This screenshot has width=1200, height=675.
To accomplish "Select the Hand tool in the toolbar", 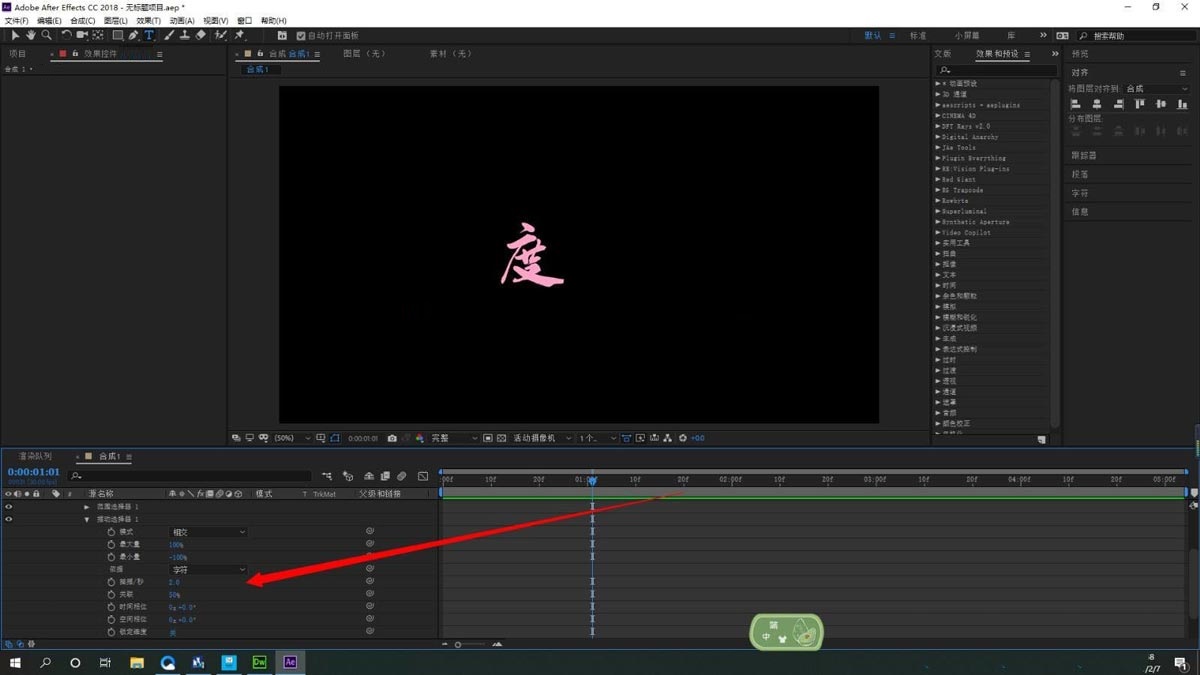I will [x=31, y=35].
